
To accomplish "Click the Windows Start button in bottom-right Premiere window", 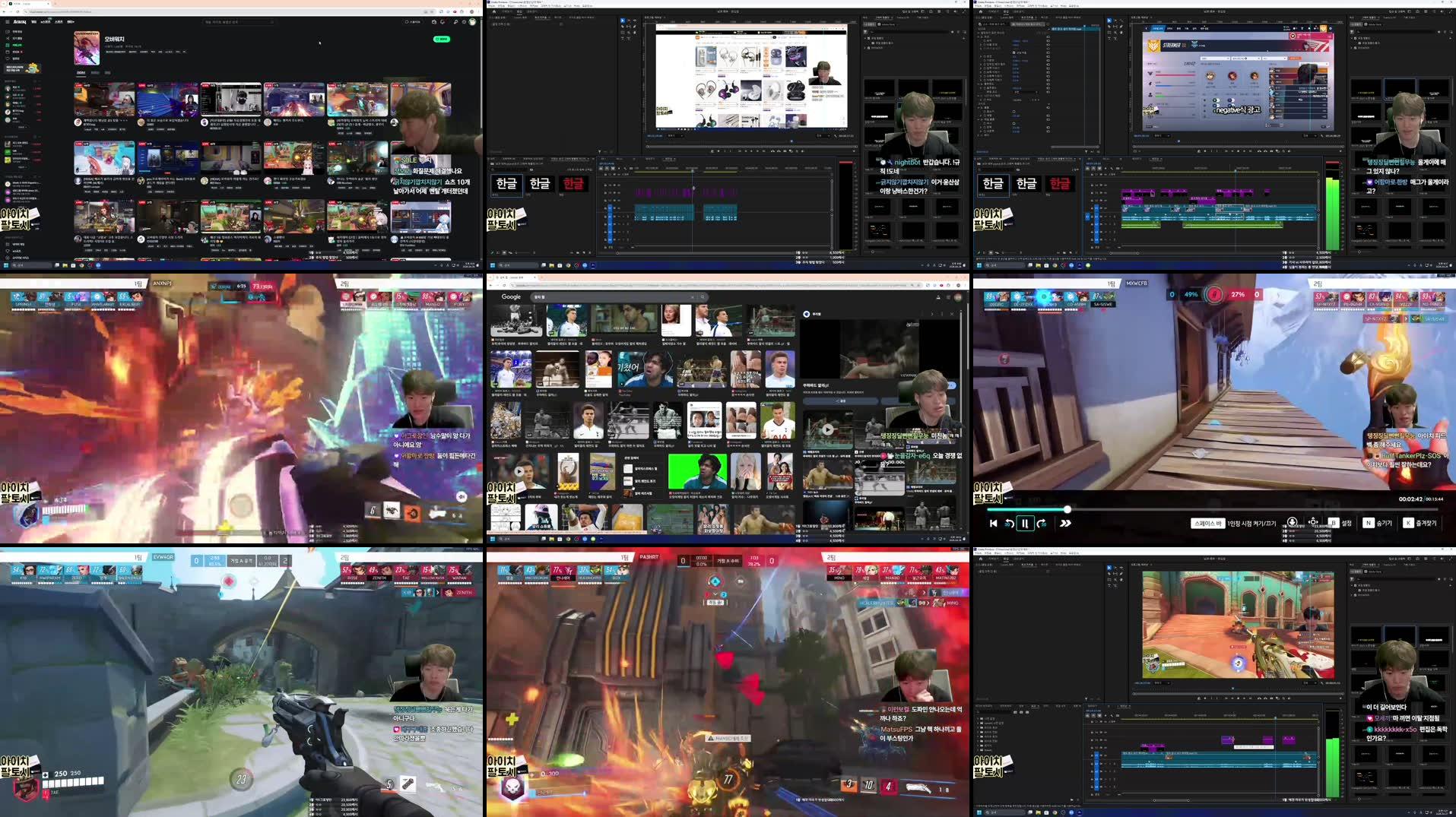I will pyautogui.click(x=979, y=812).
